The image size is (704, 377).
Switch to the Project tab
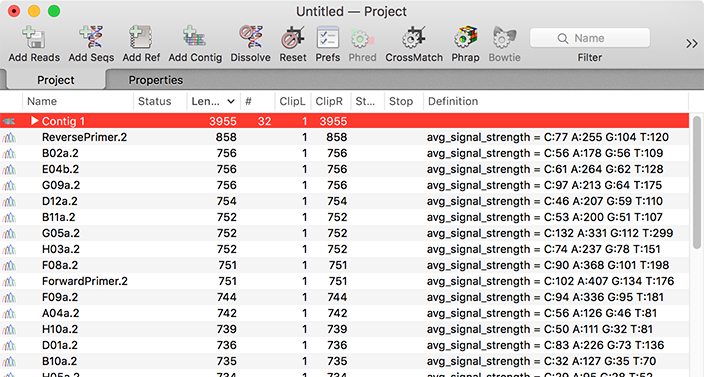[56, 80]
